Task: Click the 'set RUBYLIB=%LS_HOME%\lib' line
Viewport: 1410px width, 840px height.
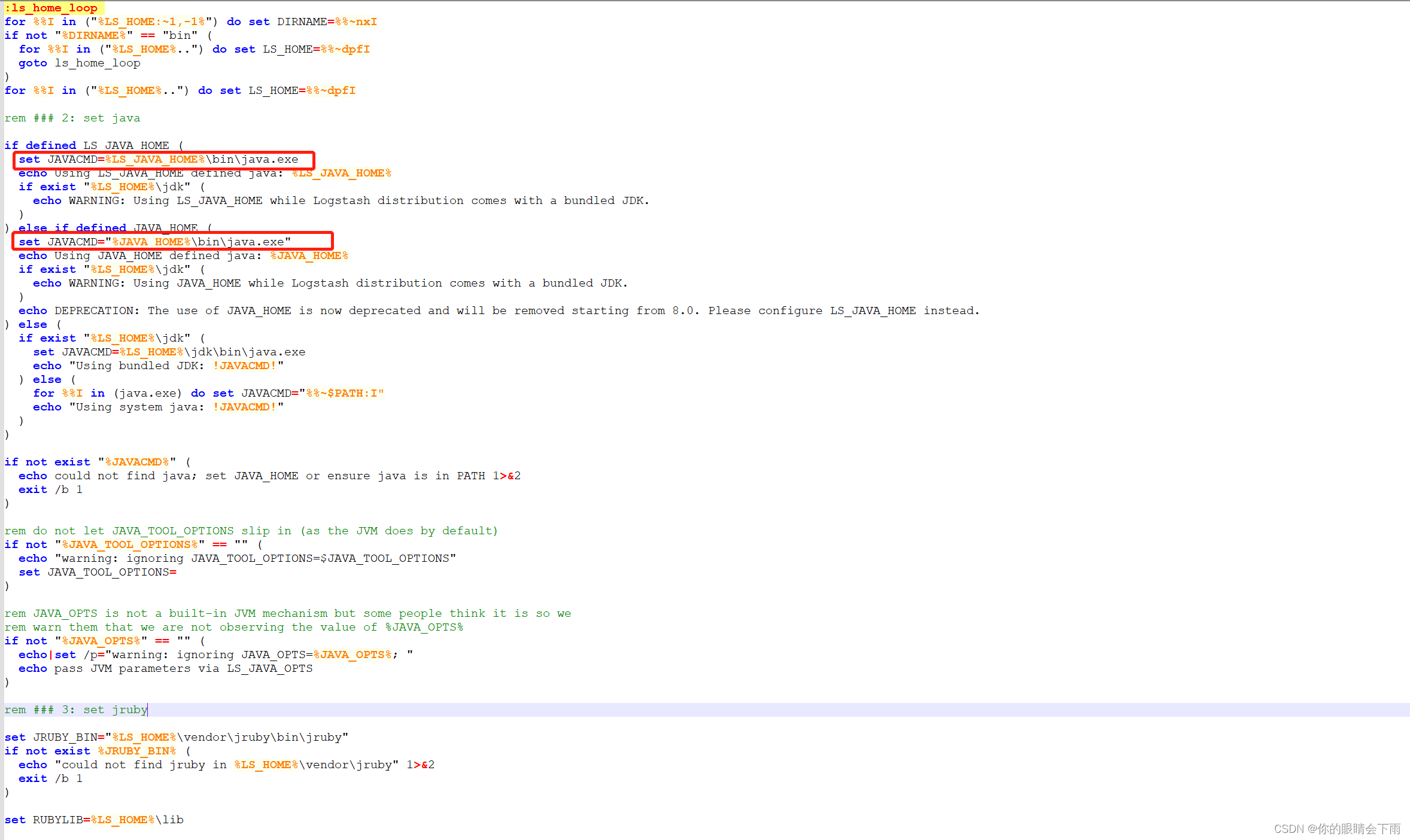Action: (94, 820)
